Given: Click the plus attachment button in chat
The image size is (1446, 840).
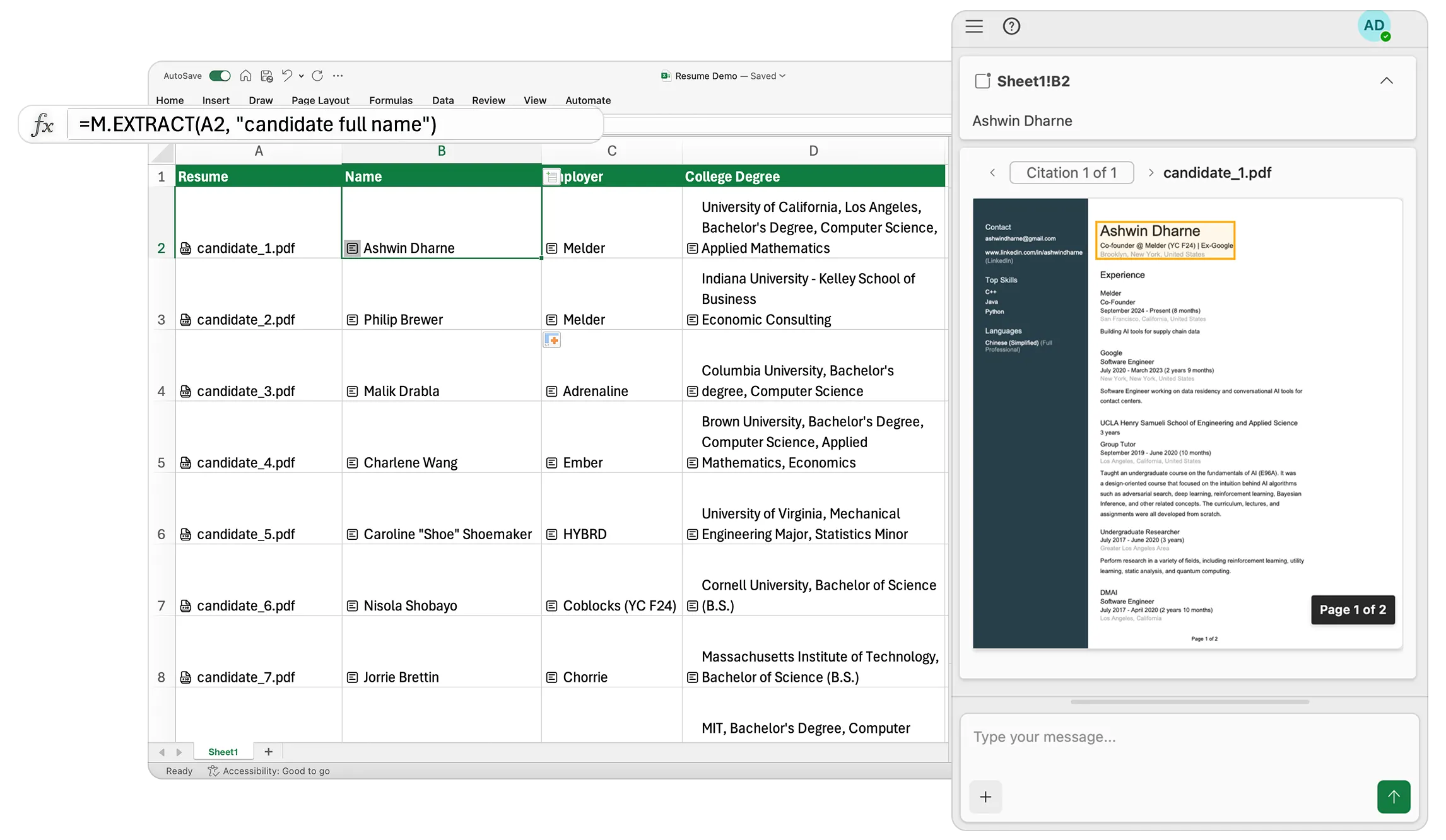Looking at the screenshot, I should pos(985,796).
